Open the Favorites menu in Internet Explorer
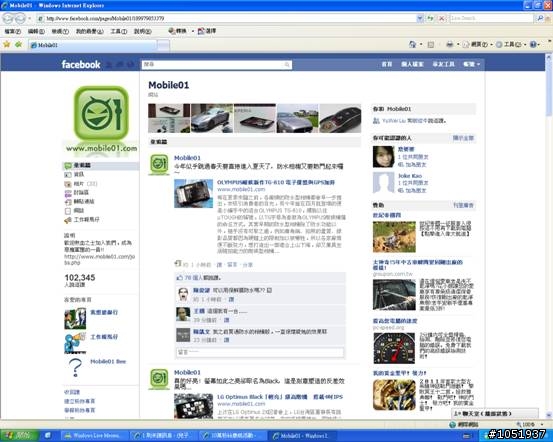The height and width of the screenshot is (442, 553). pyautogui.click(x=90, y=31)
